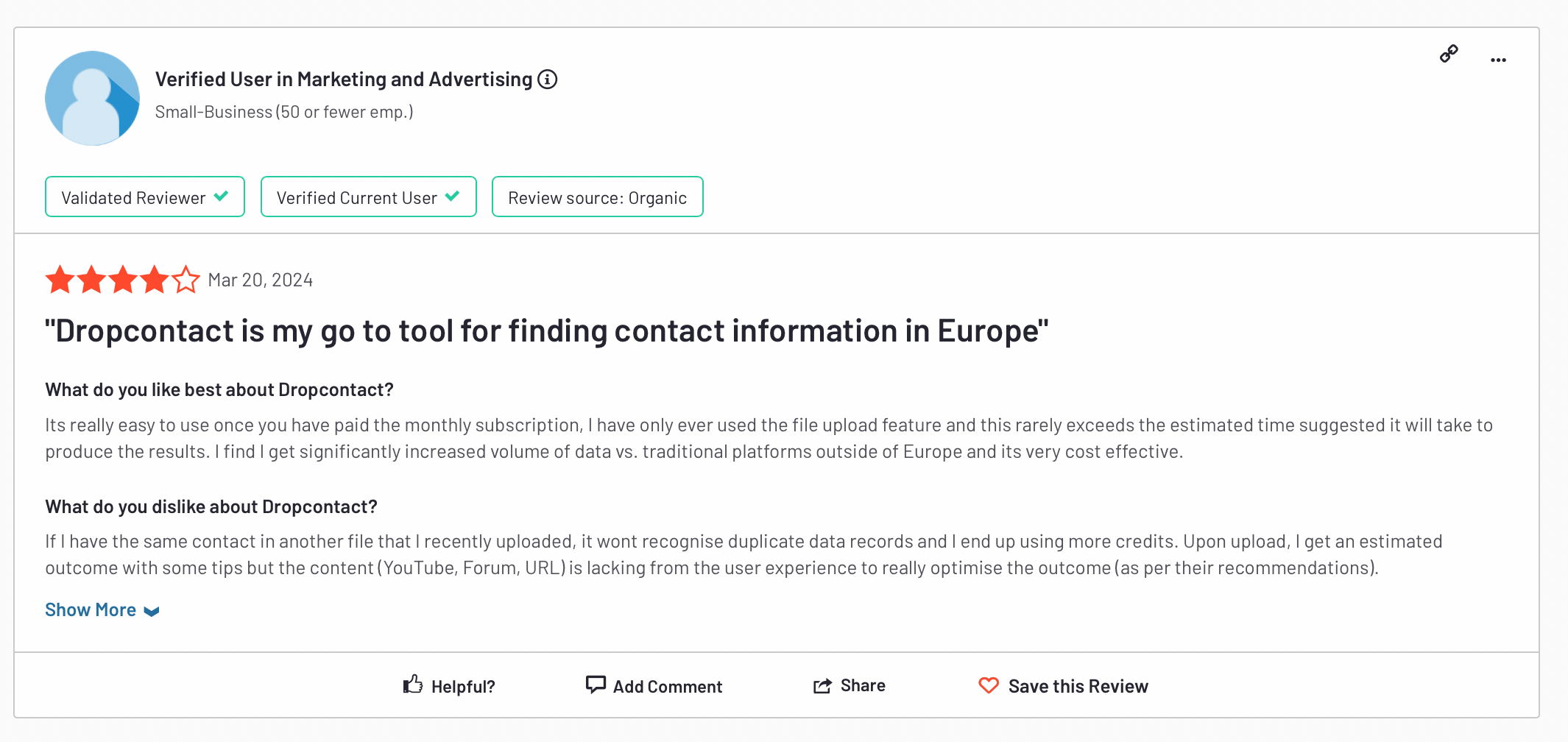Open the three-dot more options menu
Screen dimensions: 1568x742
coord(1498,60)
